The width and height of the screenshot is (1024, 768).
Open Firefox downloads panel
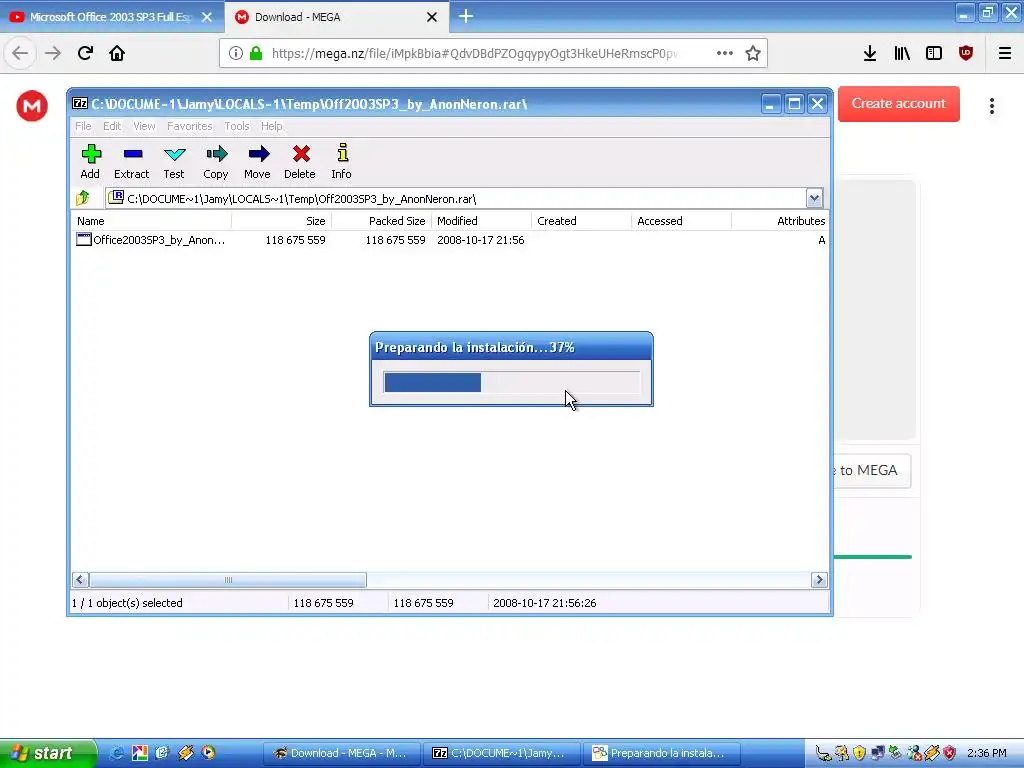[x=870, y=53]
